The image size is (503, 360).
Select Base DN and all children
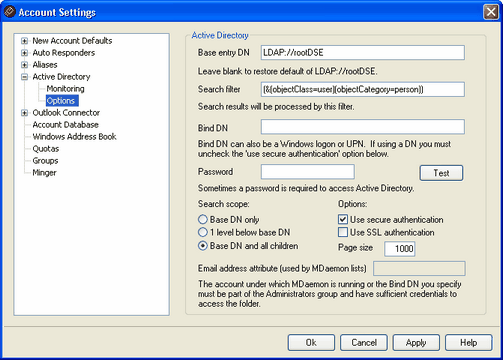[203, 246]
